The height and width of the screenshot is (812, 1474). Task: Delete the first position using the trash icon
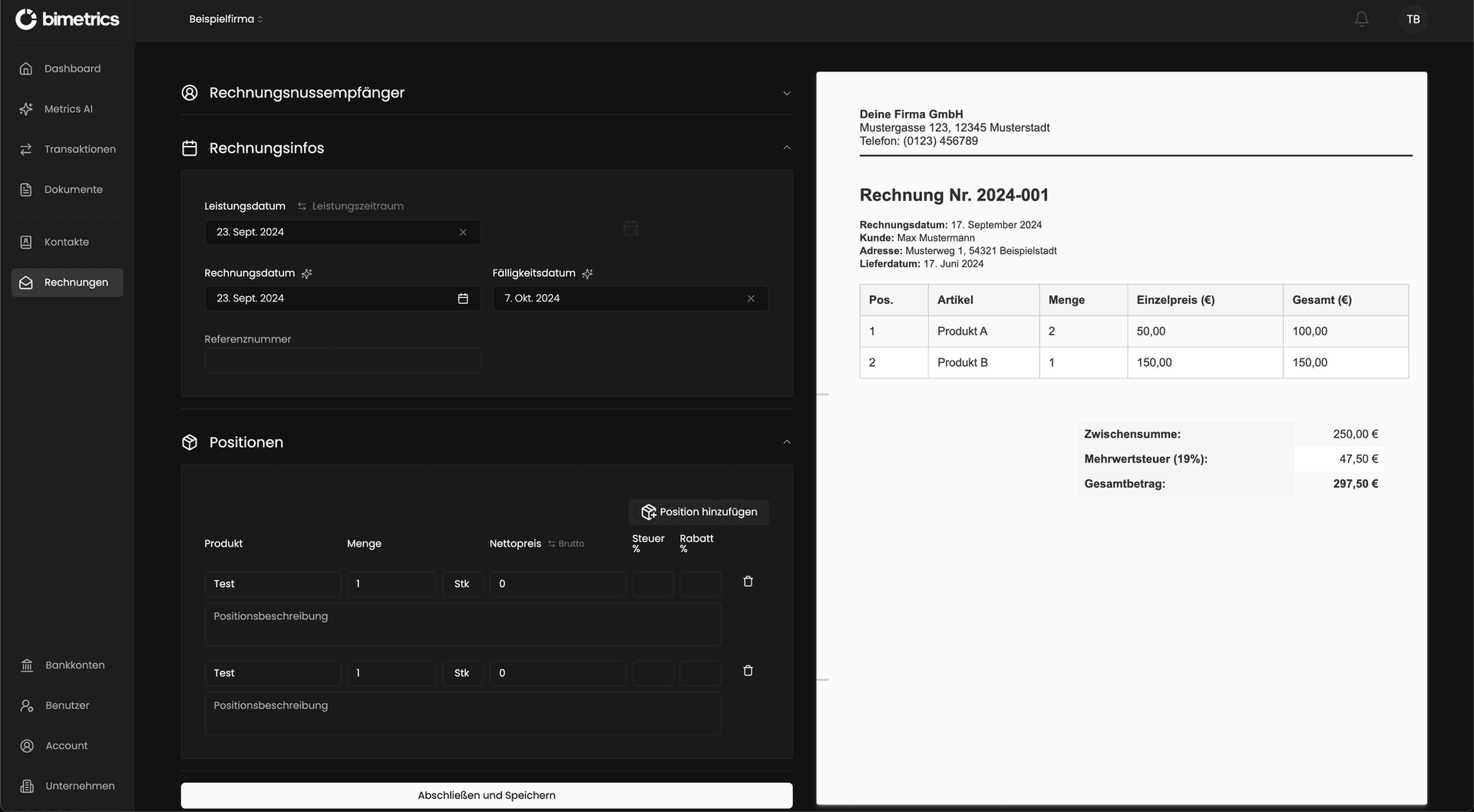tap(748, 581)
